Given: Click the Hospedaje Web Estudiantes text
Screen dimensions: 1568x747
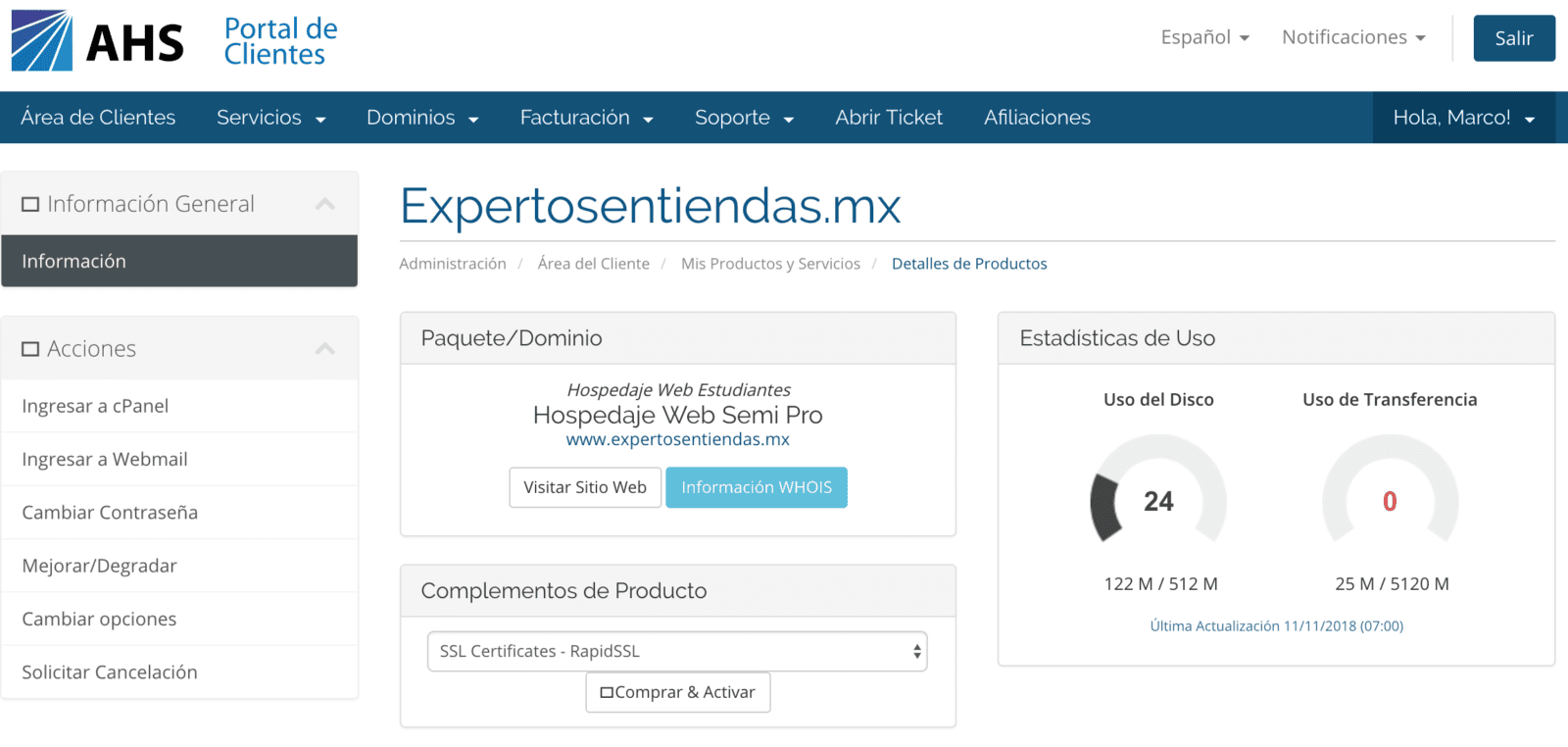Looking at the screenshot, I should pos(678,389).
